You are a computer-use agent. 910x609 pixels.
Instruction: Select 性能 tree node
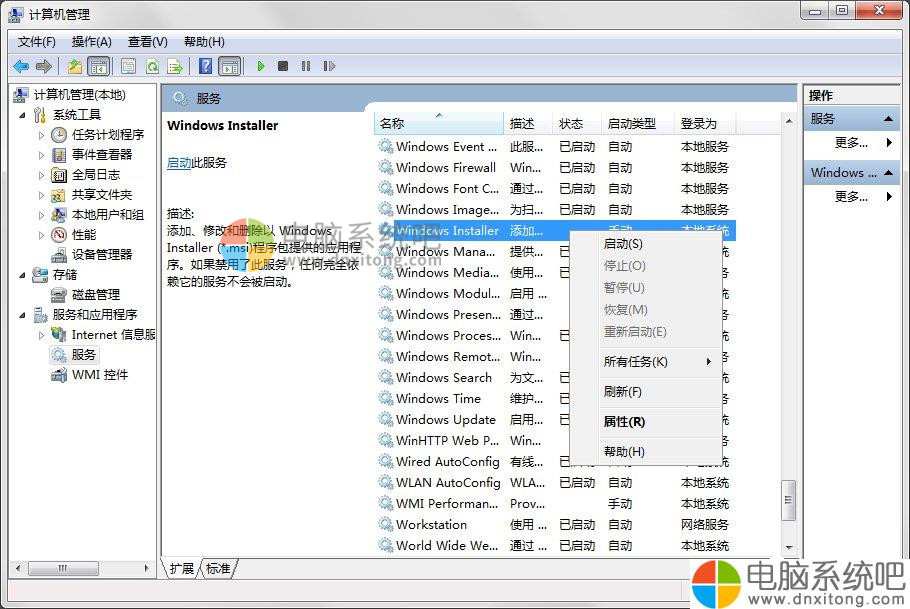[84, 235]
